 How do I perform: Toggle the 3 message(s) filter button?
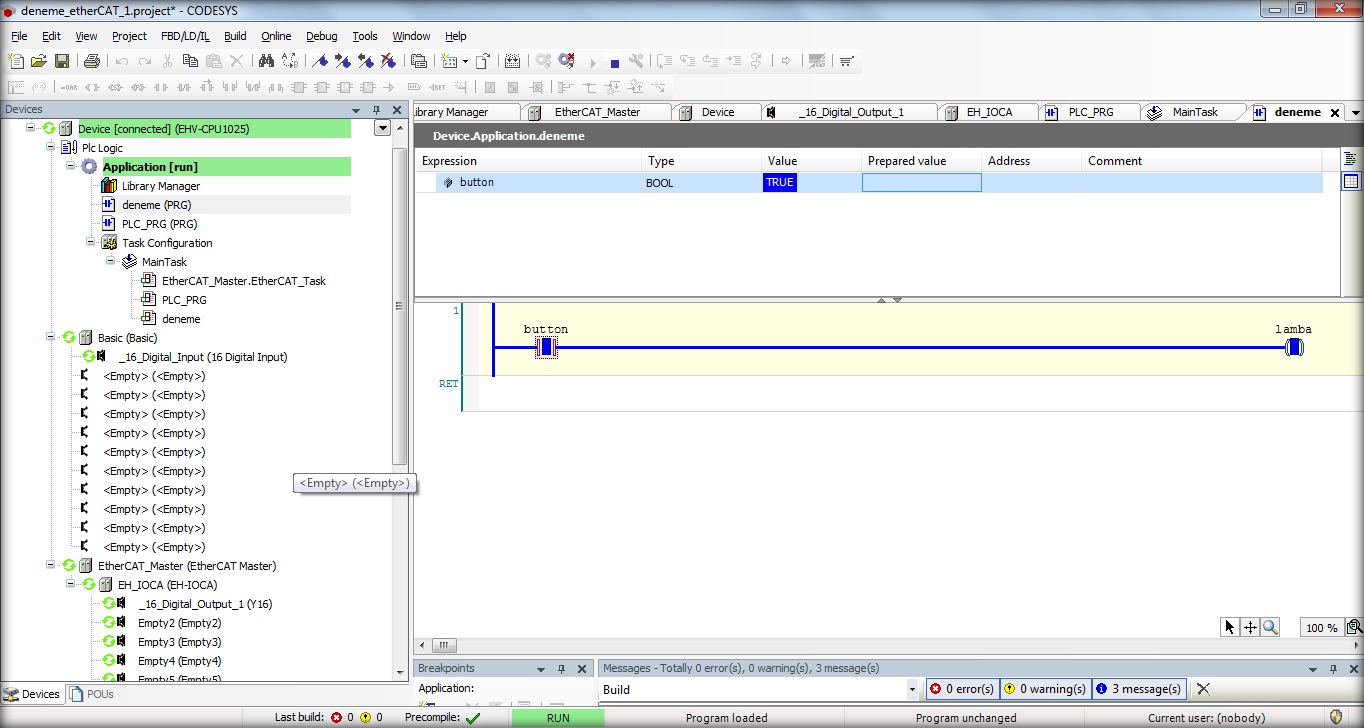(1138, 689)
